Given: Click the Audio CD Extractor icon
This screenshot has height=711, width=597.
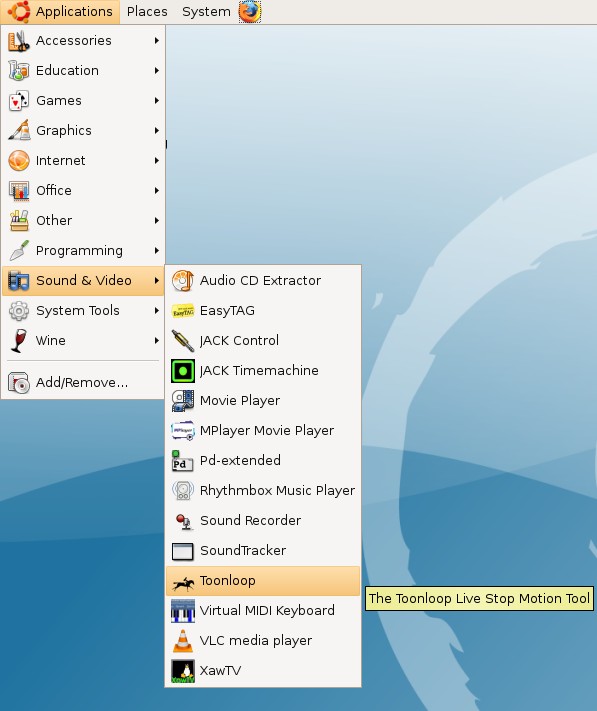Looking at the screenshot, I should pyautogui.click(x=183, y=281).
